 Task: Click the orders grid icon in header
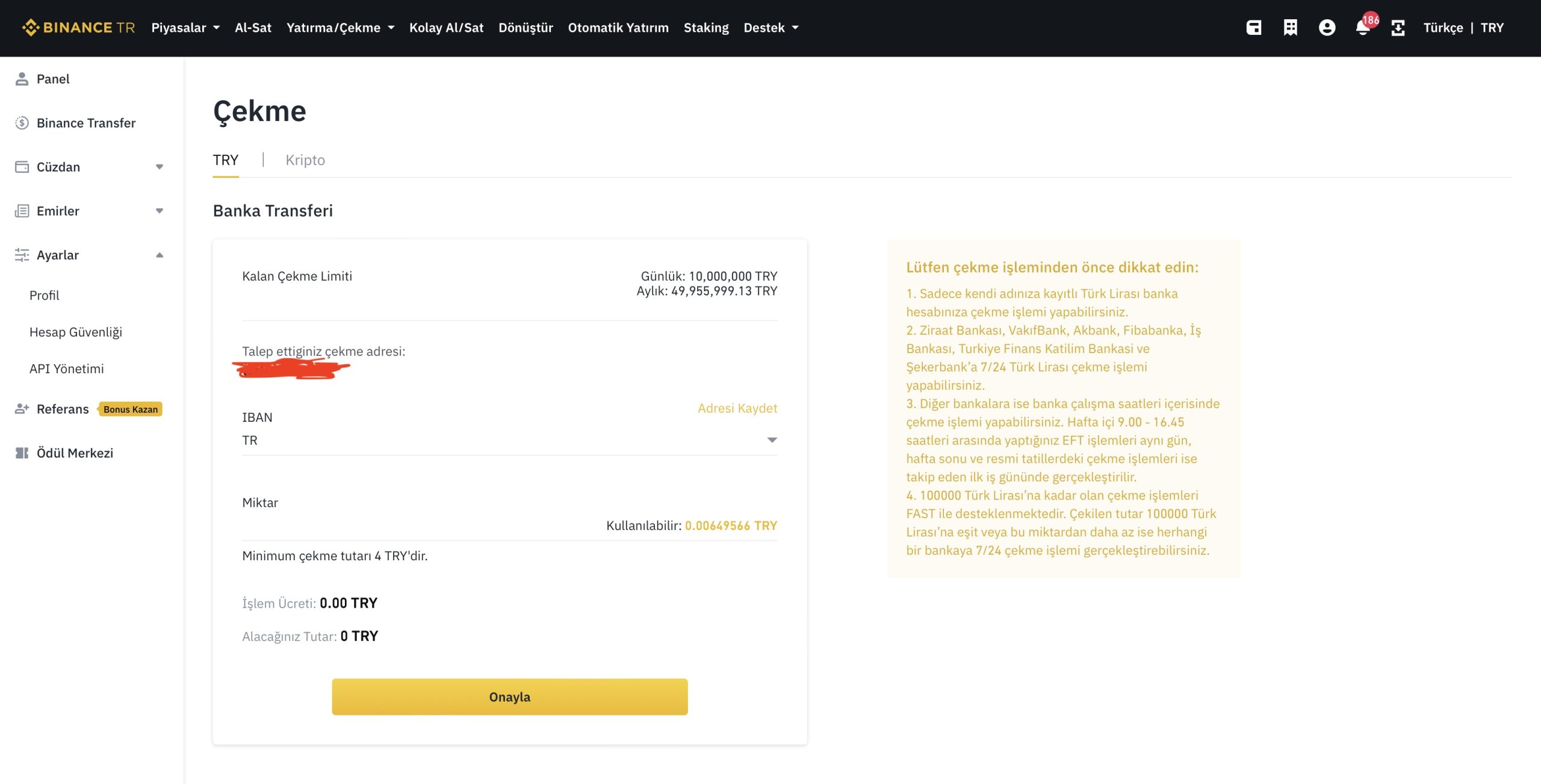click(x=1290, y=28)
